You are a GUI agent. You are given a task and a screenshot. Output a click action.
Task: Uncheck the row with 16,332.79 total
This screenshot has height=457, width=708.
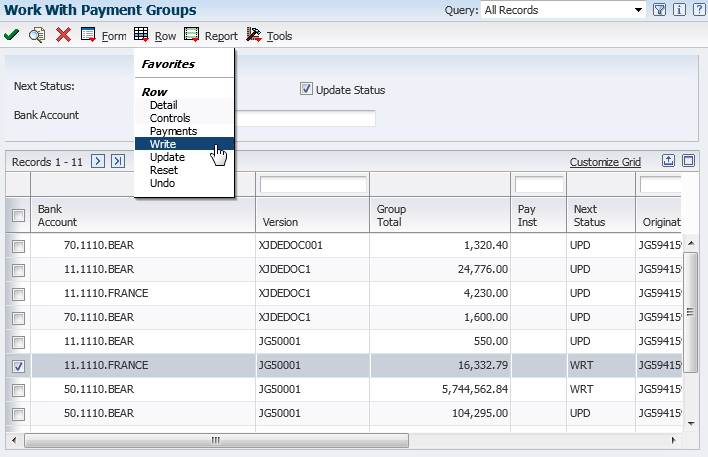coord(19,366)
